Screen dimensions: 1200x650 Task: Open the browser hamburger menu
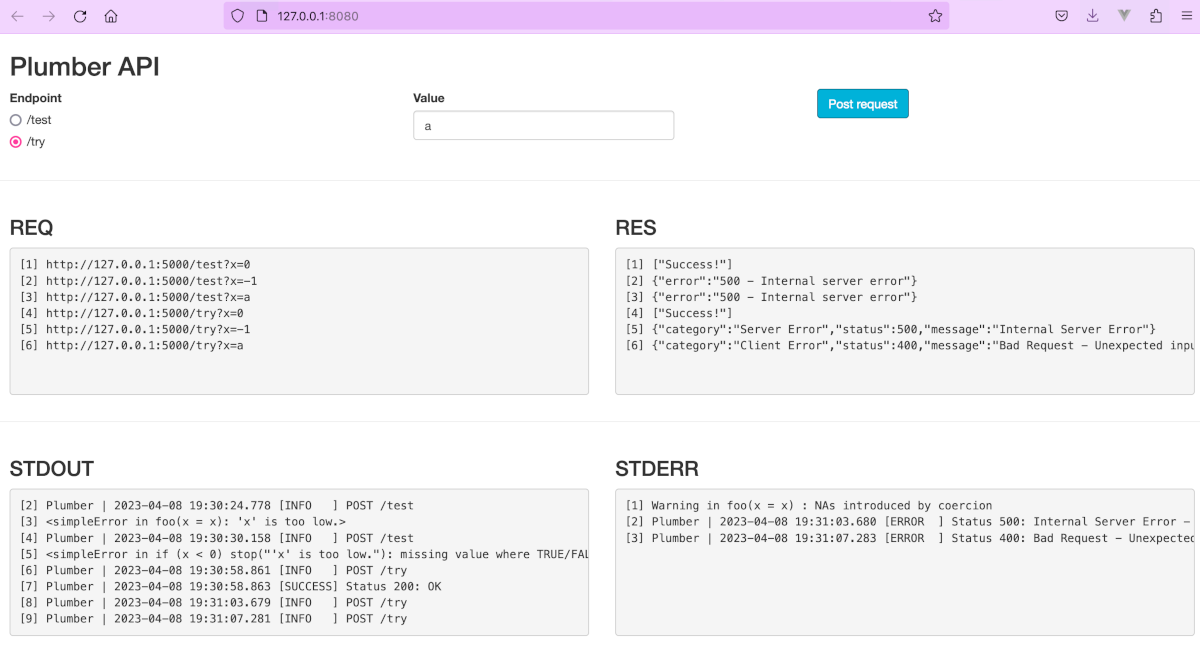(x=1186, y=16)
